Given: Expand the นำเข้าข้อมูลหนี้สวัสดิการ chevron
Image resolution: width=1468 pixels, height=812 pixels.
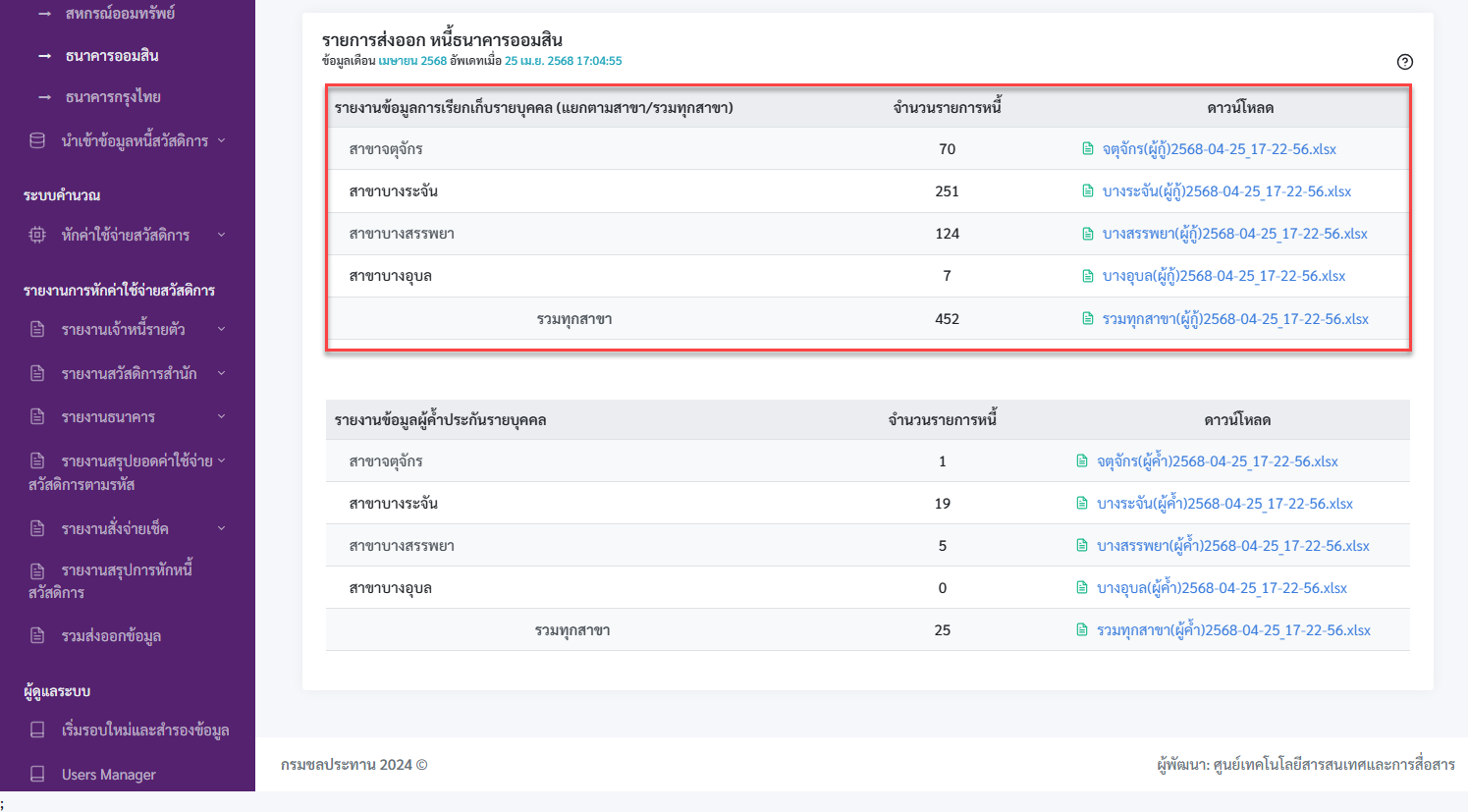Looking at the screenshot, I should (221, 140).
